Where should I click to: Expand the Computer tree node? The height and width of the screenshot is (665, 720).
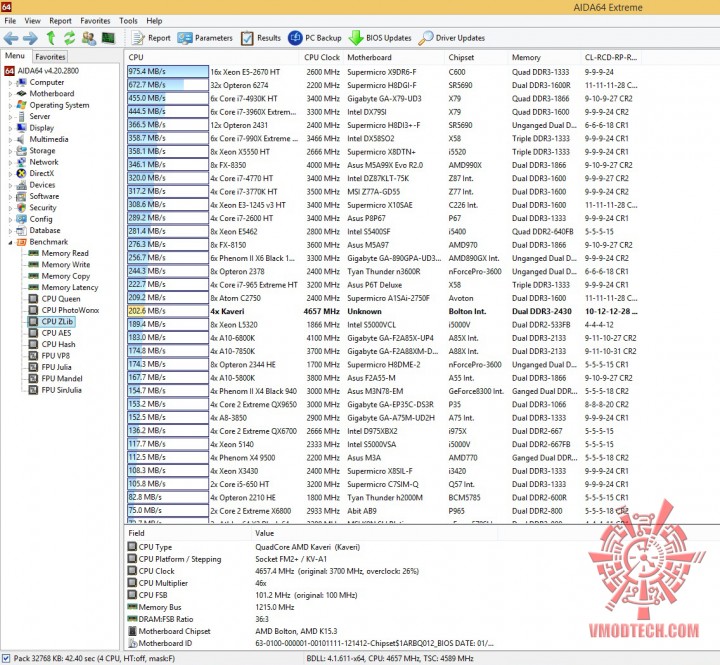point(11,83)
